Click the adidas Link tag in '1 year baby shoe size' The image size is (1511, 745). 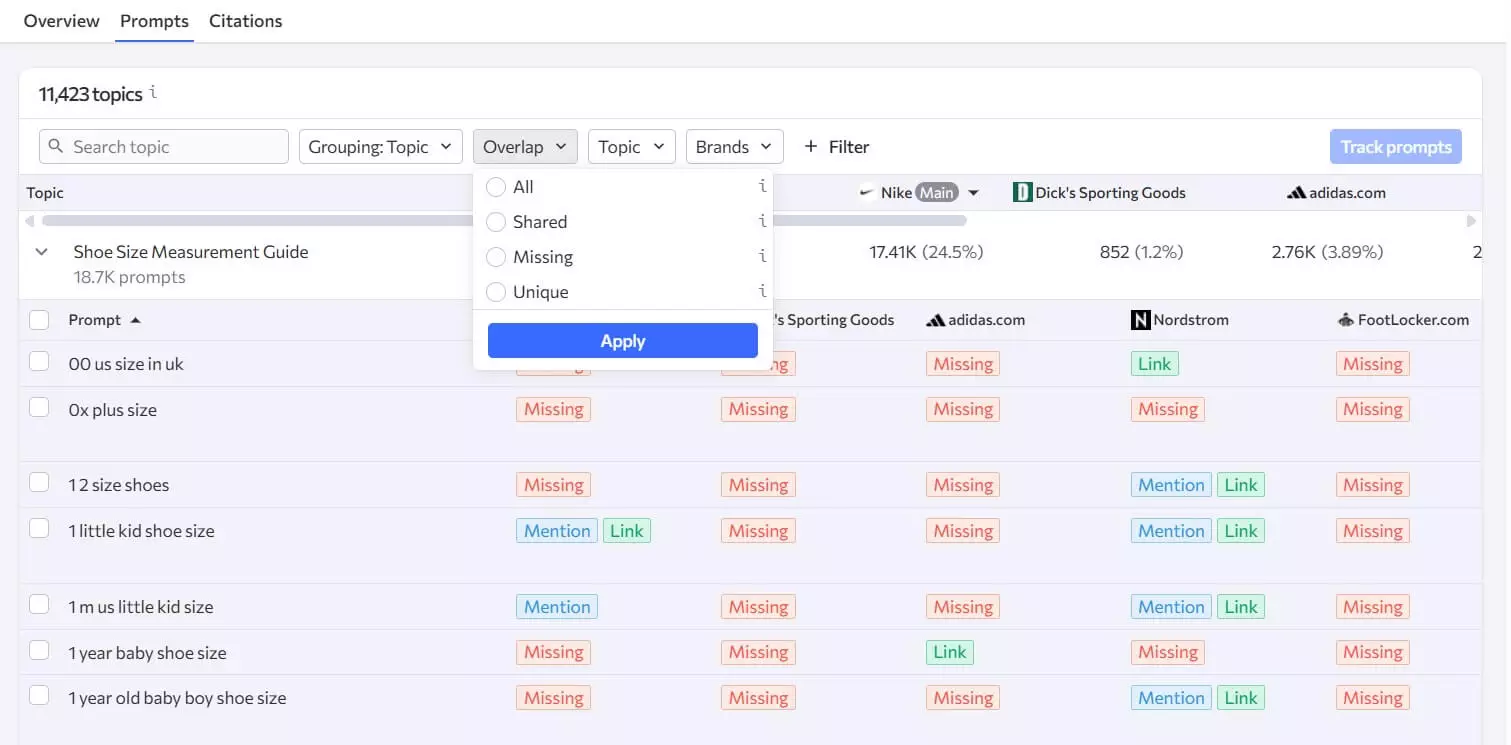(949, 652)
